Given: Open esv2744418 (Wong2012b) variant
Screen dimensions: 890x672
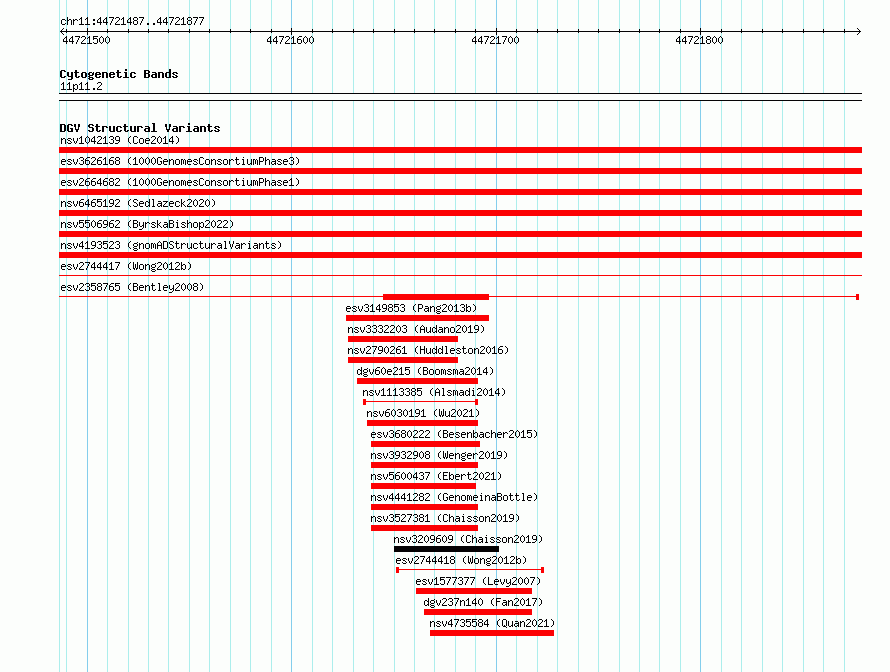Looking at the screenshot, I should pos(461,560).
